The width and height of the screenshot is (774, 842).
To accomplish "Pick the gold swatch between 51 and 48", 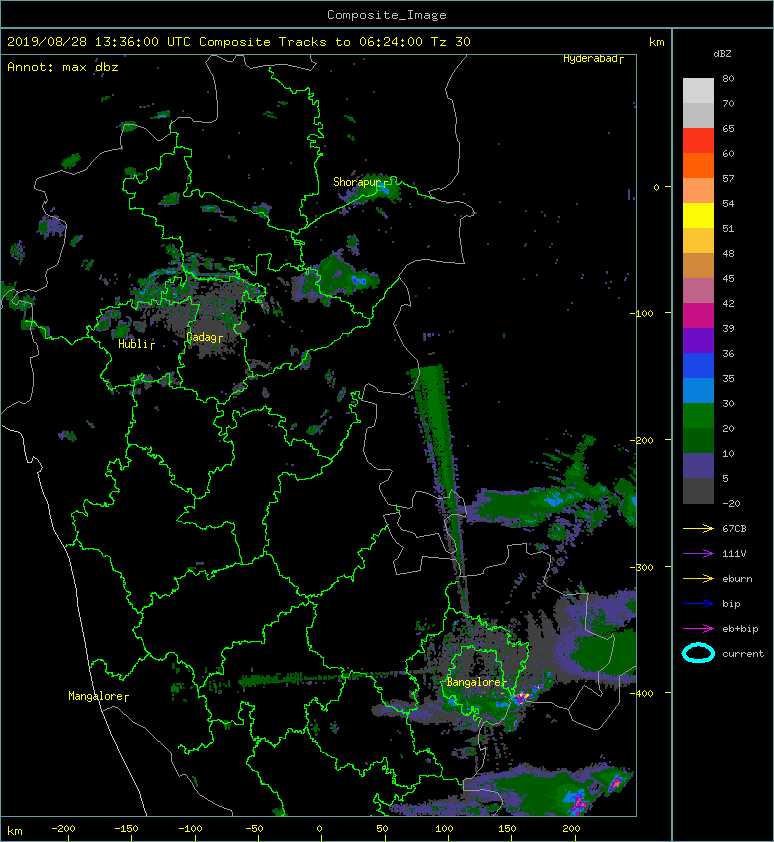I will pos(698,241).
